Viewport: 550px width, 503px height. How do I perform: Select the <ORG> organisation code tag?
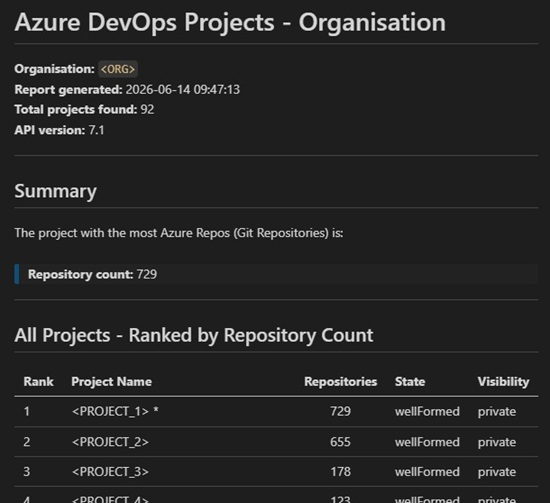(x=118, y=69)
